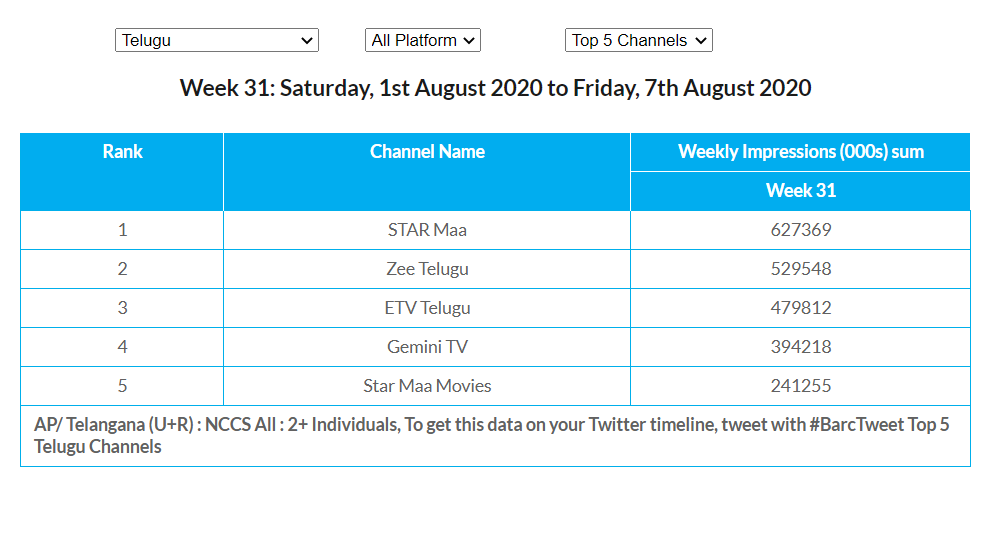985x545 pixels.
Task: Select the ETV Telugu row name
Action: [x=427, y=308]
